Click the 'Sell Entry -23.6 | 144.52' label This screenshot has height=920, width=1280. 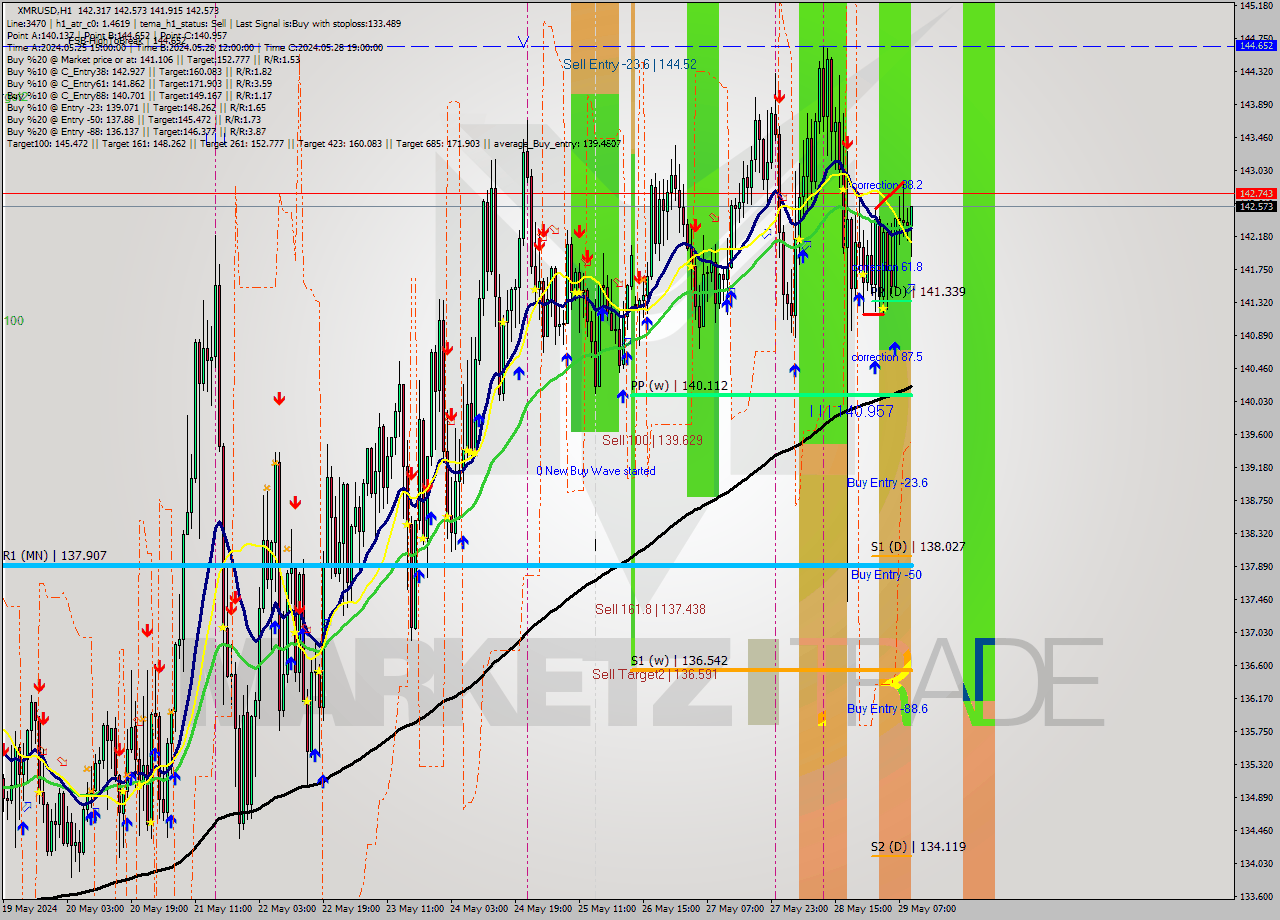coord(630,64)
